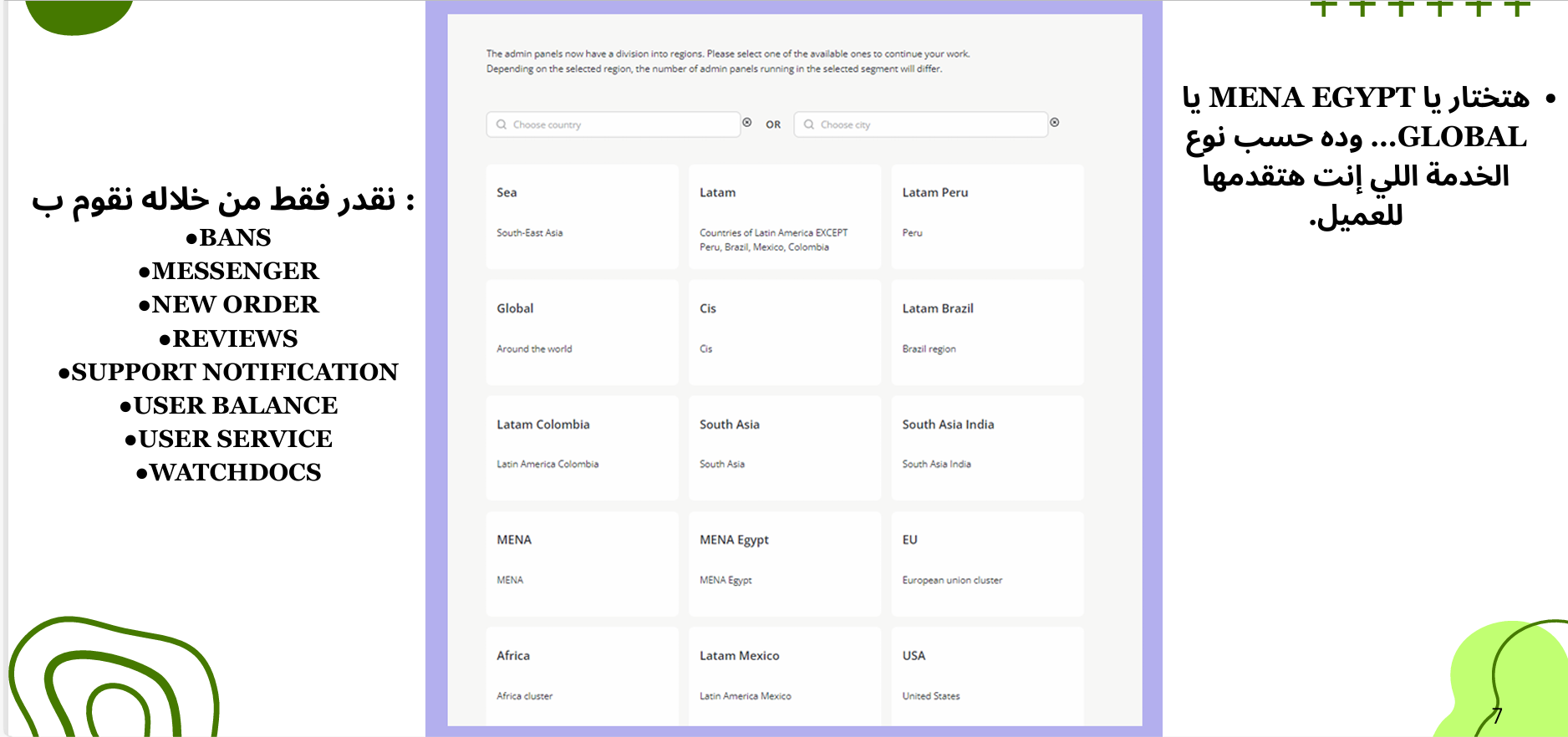Clear the Choose city search field
The image size is (1568, 737).
1055,122
